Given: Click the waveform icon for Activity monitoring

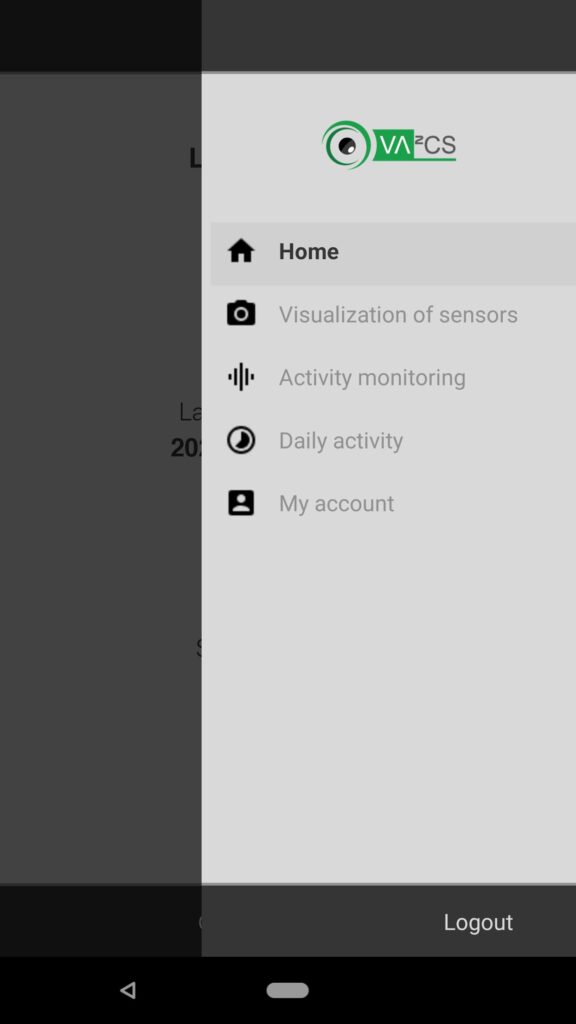Looking at the screenshot, I should 241,377.
